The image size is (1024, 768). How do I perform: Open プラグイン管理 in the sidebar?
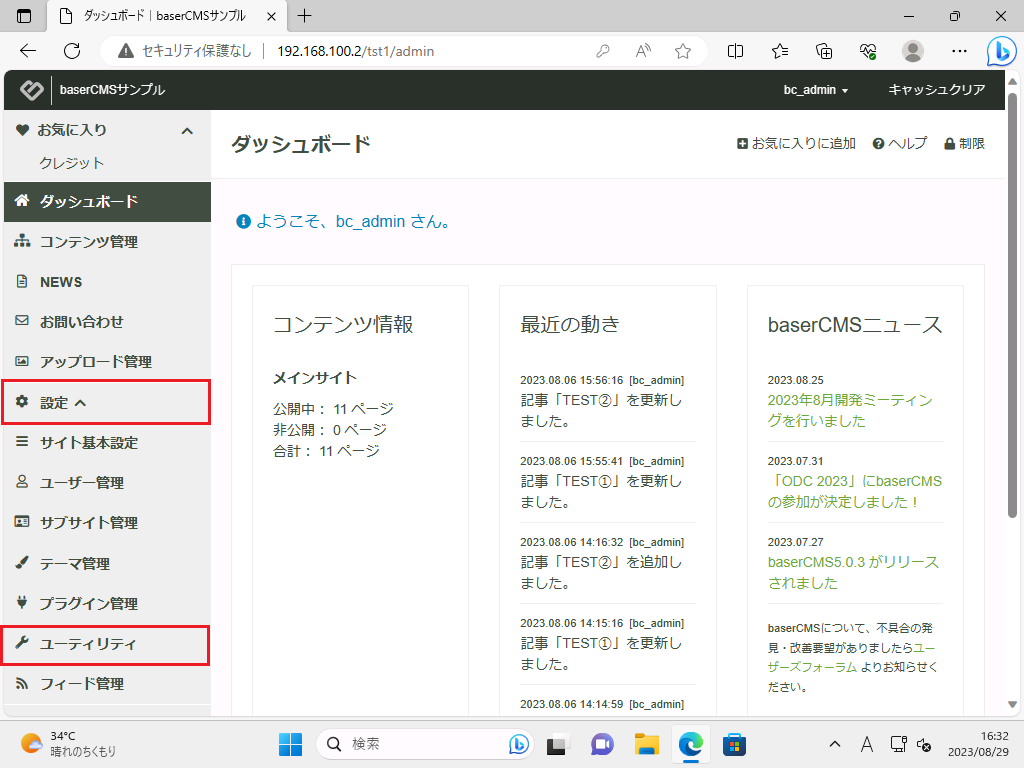(x=88, y=604)
